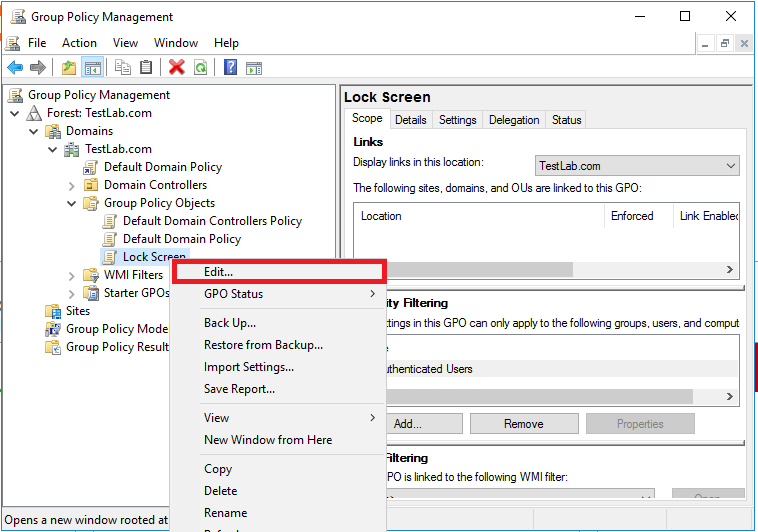Image resolution: width=758 pixels, height=532 pixels.
Task: Select Back Up... in the context menu
Action: [x=230, y=323]
